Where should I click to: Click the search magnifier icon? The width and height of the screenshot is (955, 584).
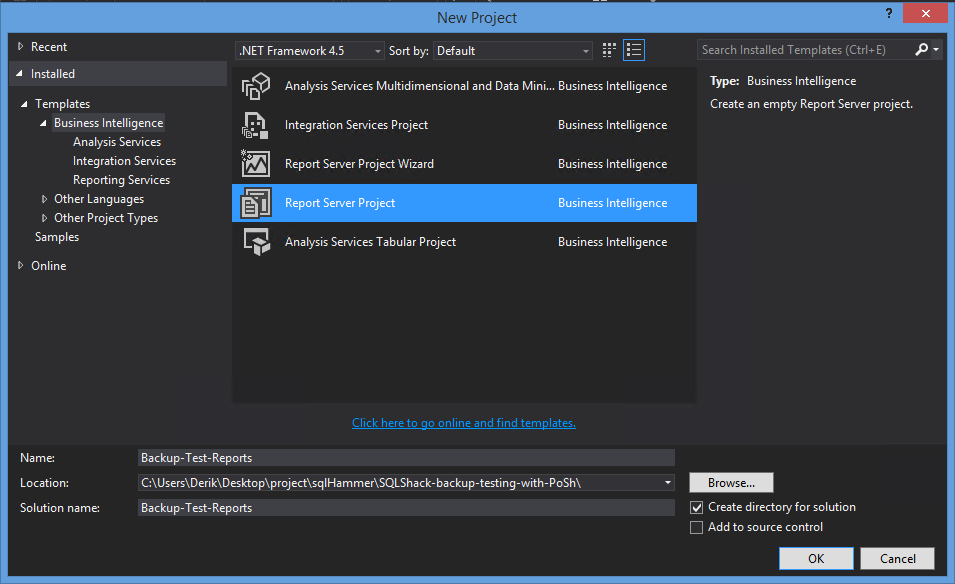point(921,49)
